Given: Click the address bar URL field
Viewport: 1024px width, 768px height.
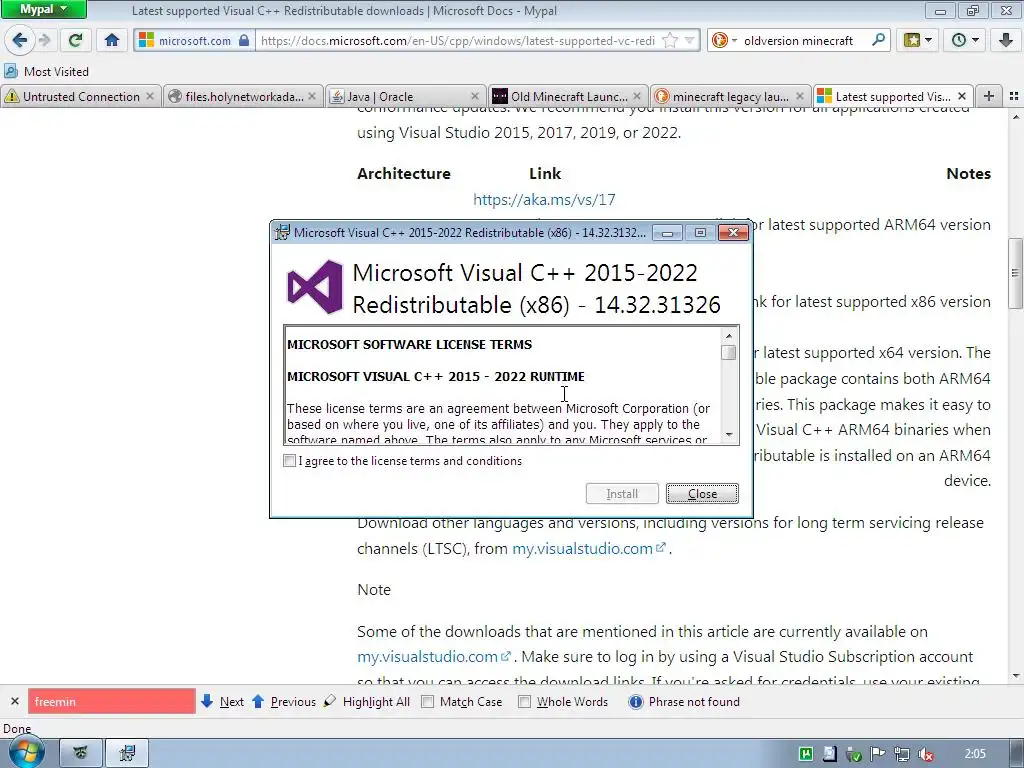Looking at the screenshot, I should click(x=457, y=40).
